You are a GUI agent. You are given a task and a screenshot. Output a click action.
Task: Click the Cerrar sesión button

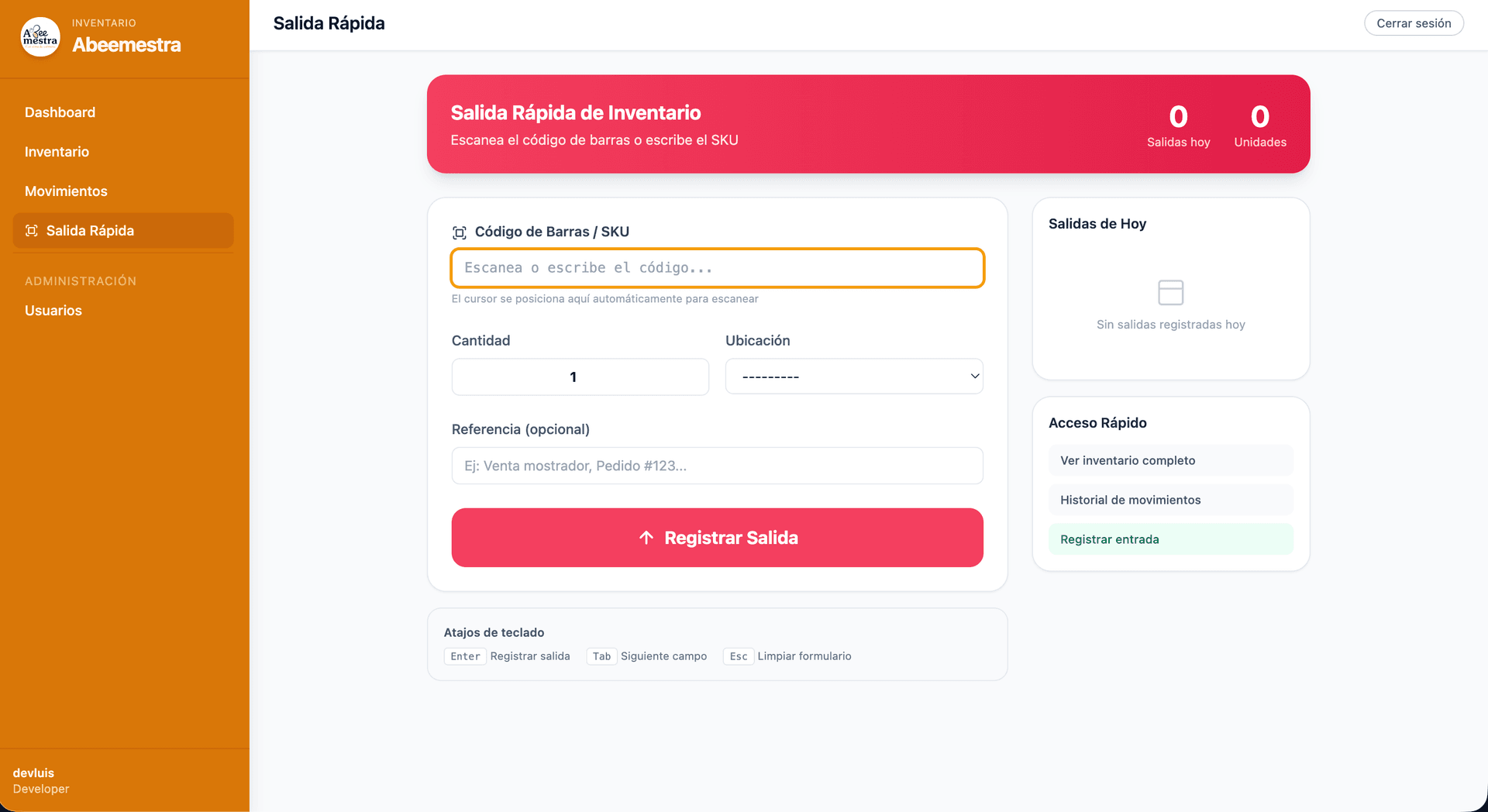(1413, 23)
